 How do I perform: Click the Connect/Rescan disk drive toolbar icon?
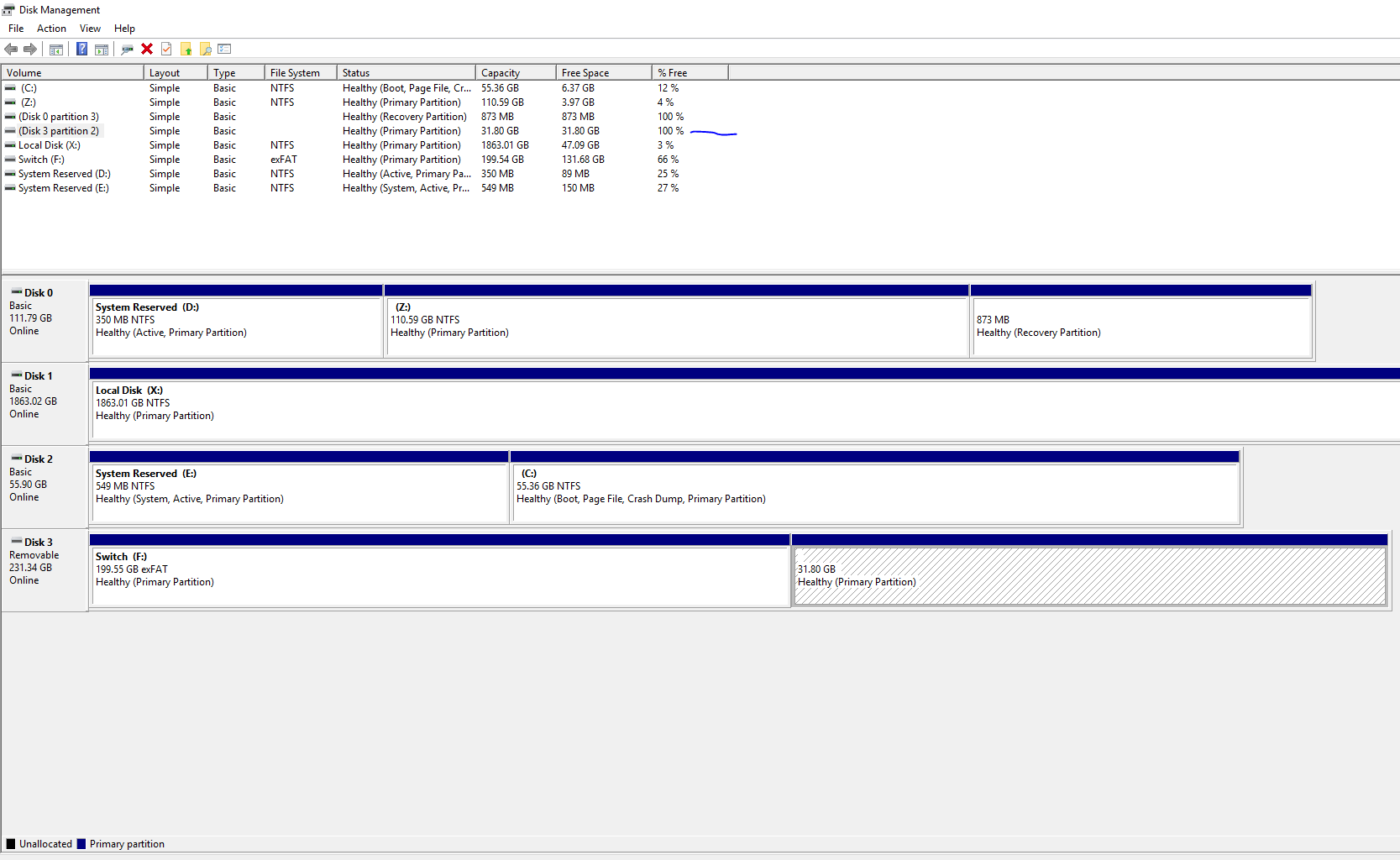(128, 49)
